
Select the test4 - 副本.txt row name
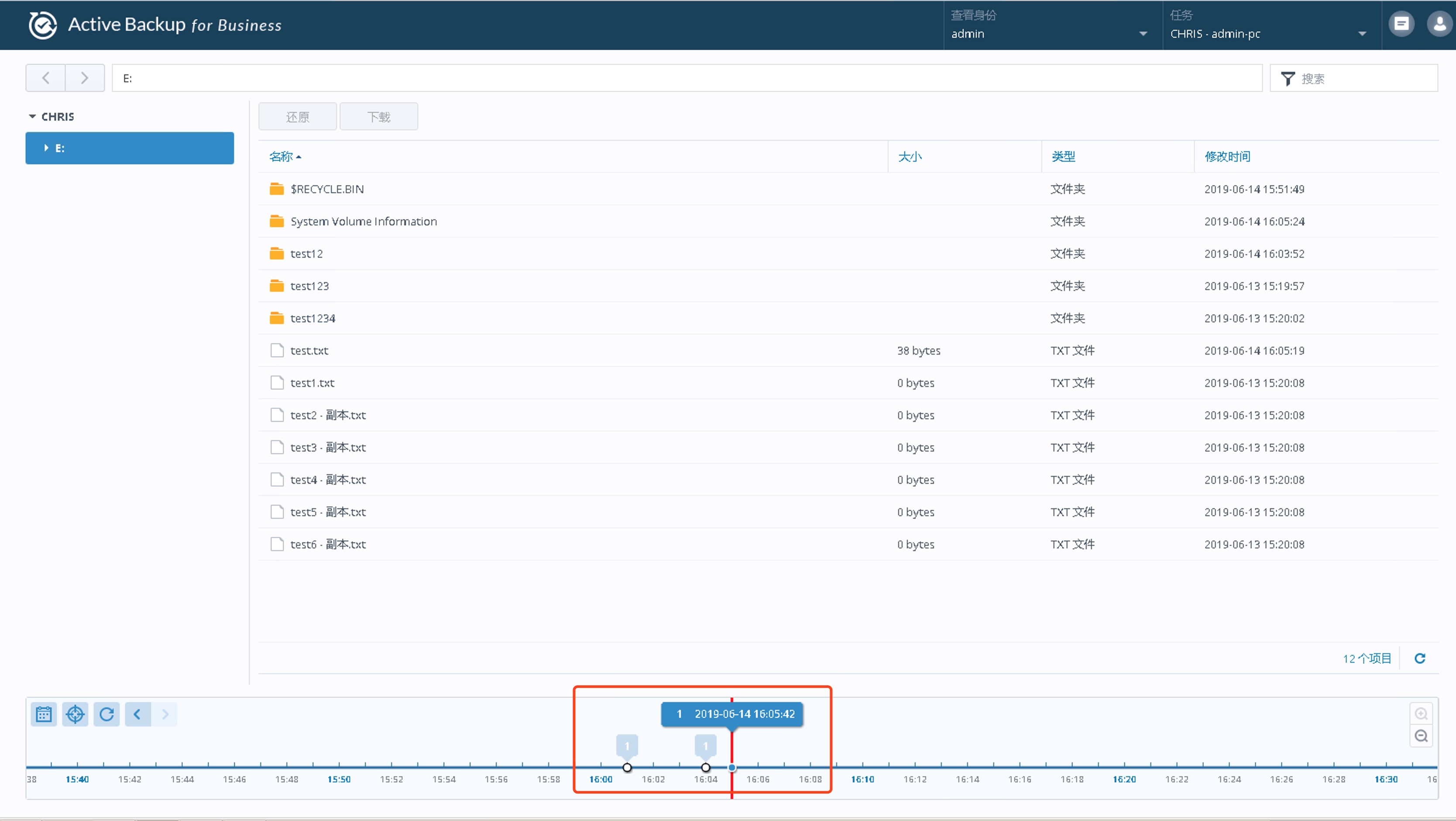[328, 479]
